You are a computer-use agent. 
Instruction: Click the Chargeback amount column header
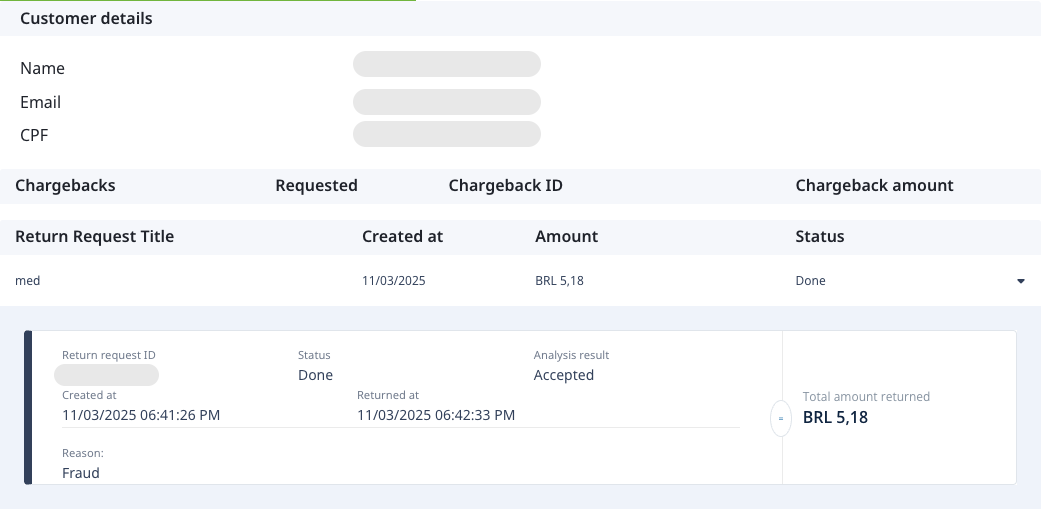coord(874,186)
